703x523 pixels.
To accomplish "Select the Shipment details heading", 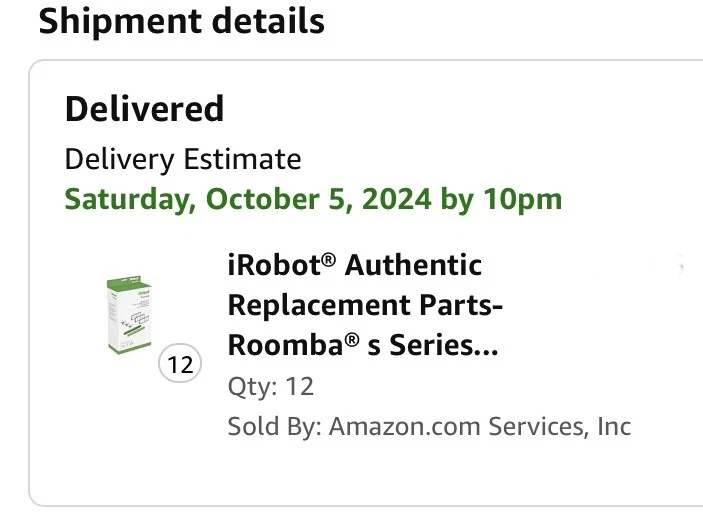I will point(181,20).
